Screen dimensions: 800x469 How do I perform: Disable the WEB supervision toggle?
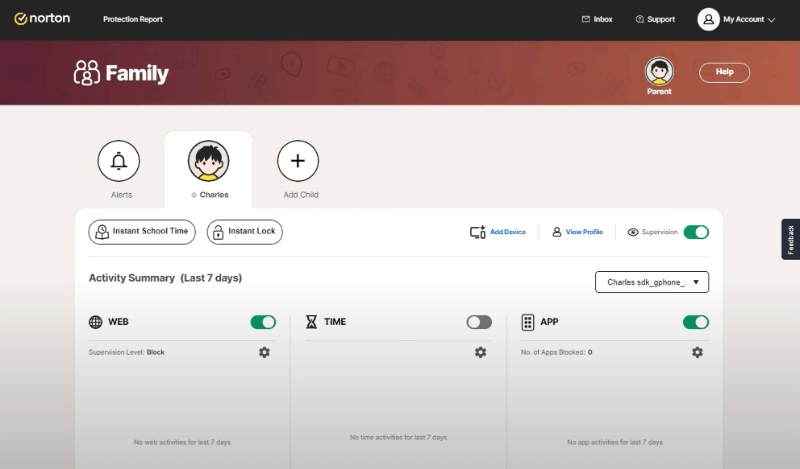263,322
